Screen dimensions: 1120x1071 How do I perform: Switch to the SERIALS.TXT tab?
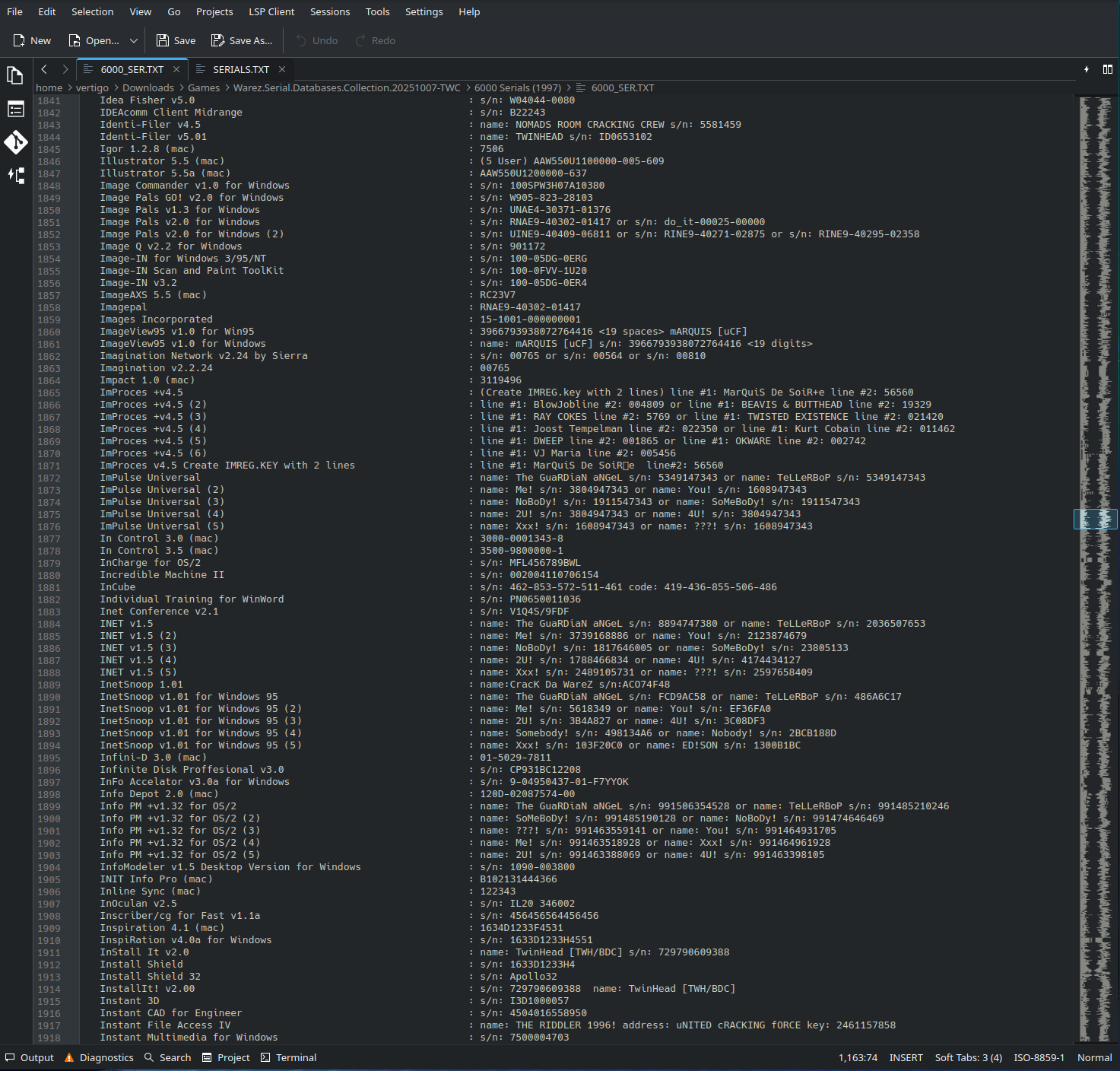(241, 69)
